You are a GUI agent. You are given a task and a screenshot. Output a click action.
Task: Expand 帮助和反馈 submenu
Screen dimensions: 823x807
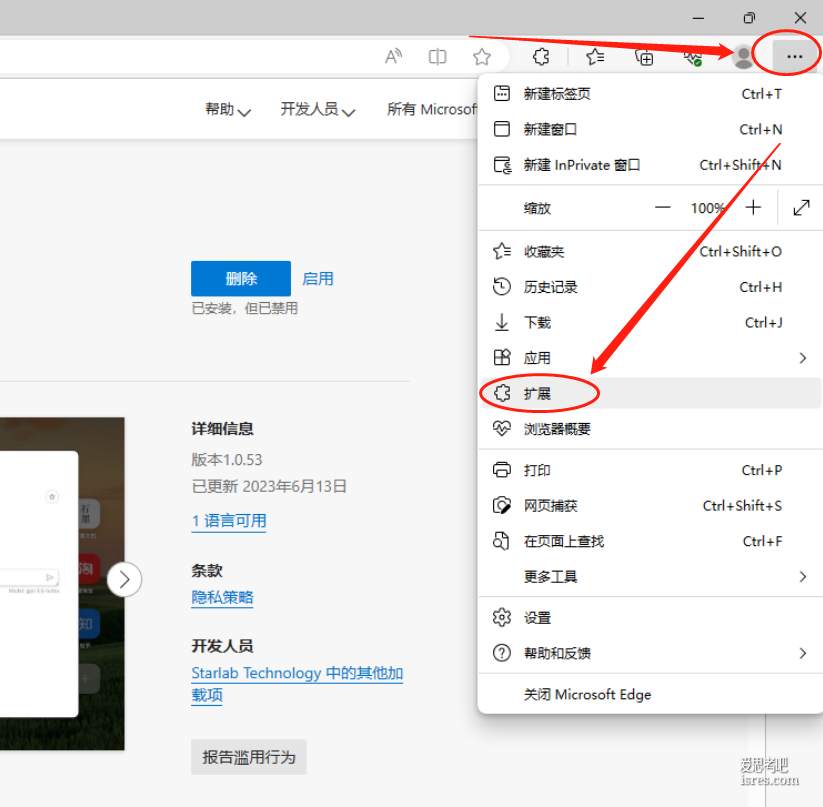pos(650,653)
